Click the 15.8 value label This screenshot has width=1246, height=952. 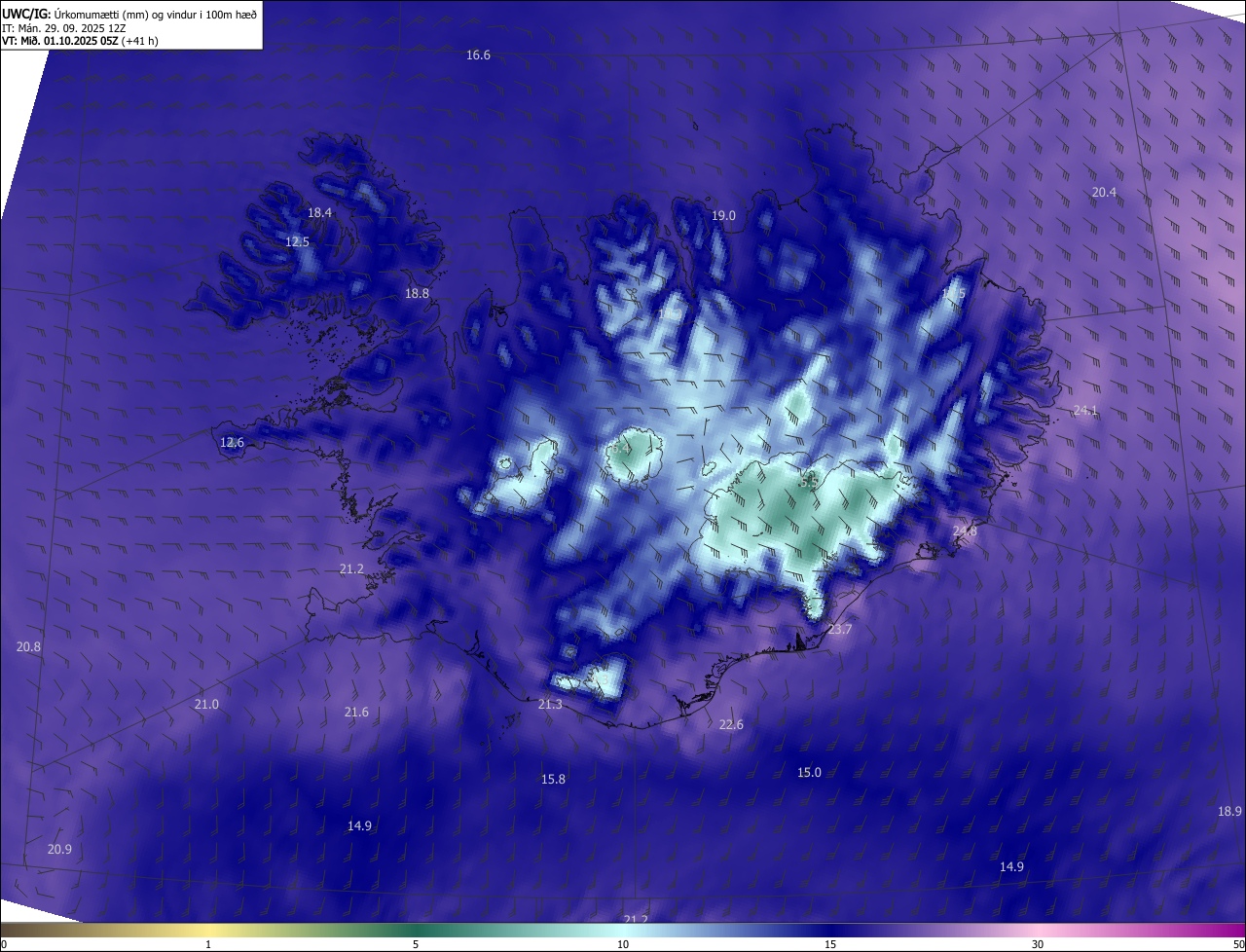[553, 780]
